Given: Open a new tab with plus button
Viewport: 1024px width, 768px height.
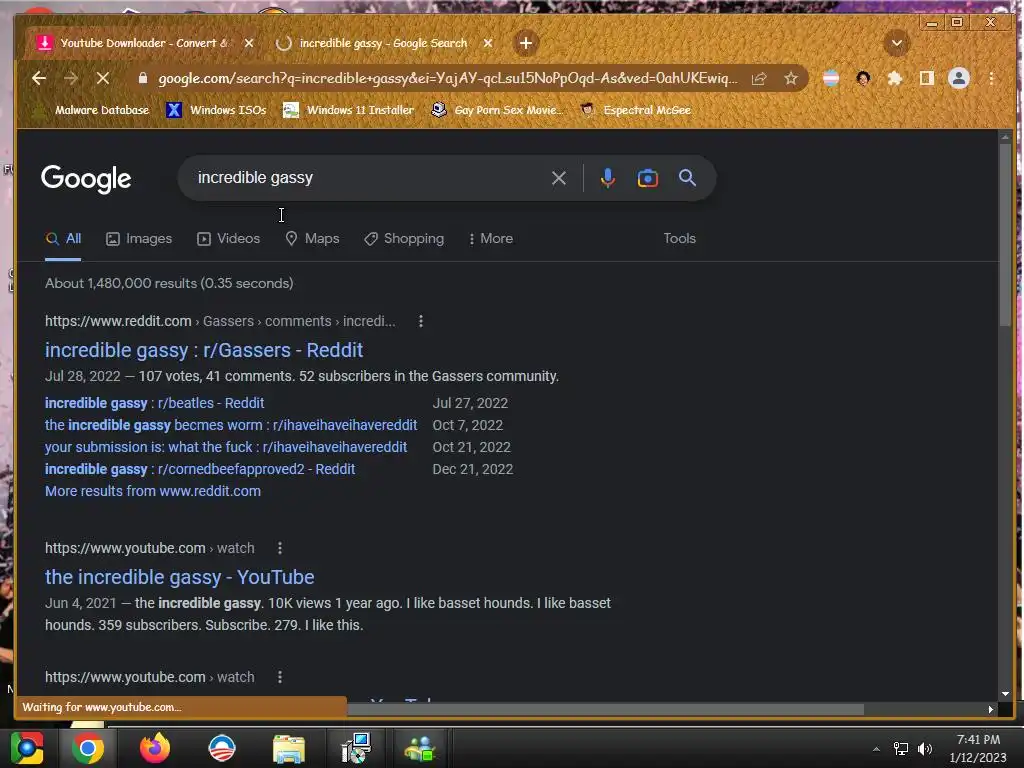Looking at the screenshot, I should coord(526,43).
